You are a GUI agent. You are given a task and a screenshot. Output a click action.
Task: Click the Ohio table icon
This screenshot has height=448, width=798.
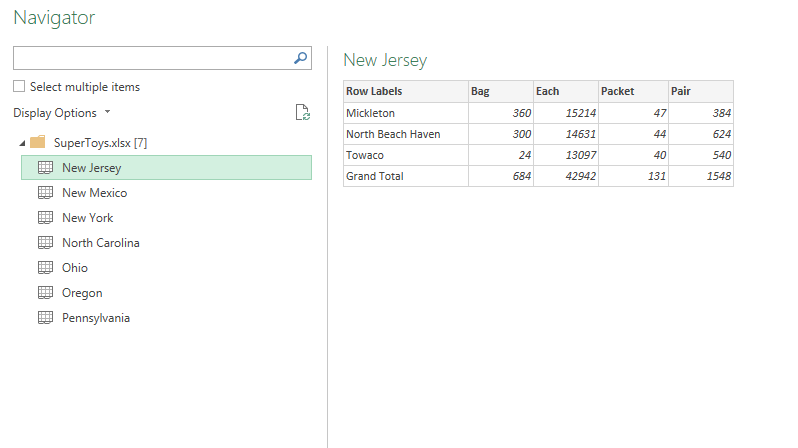coord(45,267)
